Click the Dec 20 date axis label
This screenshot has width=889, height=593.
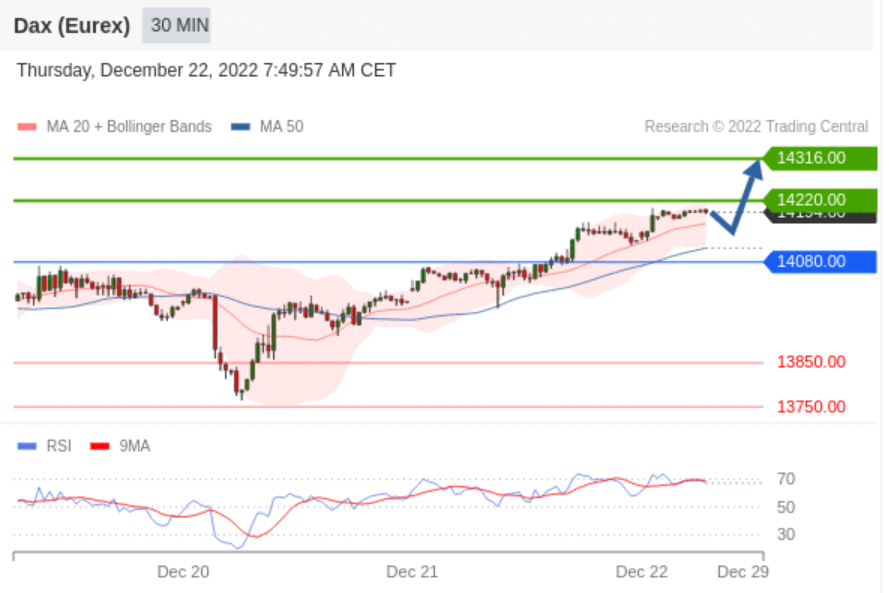(183, 571)
